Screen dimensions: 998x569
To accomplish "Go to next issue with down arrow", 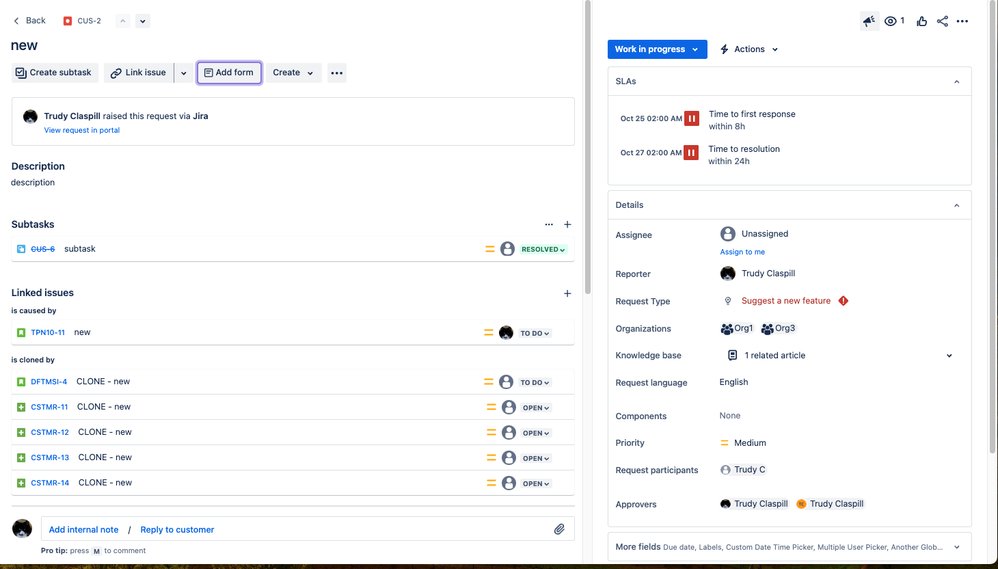I will coord(143,21).
